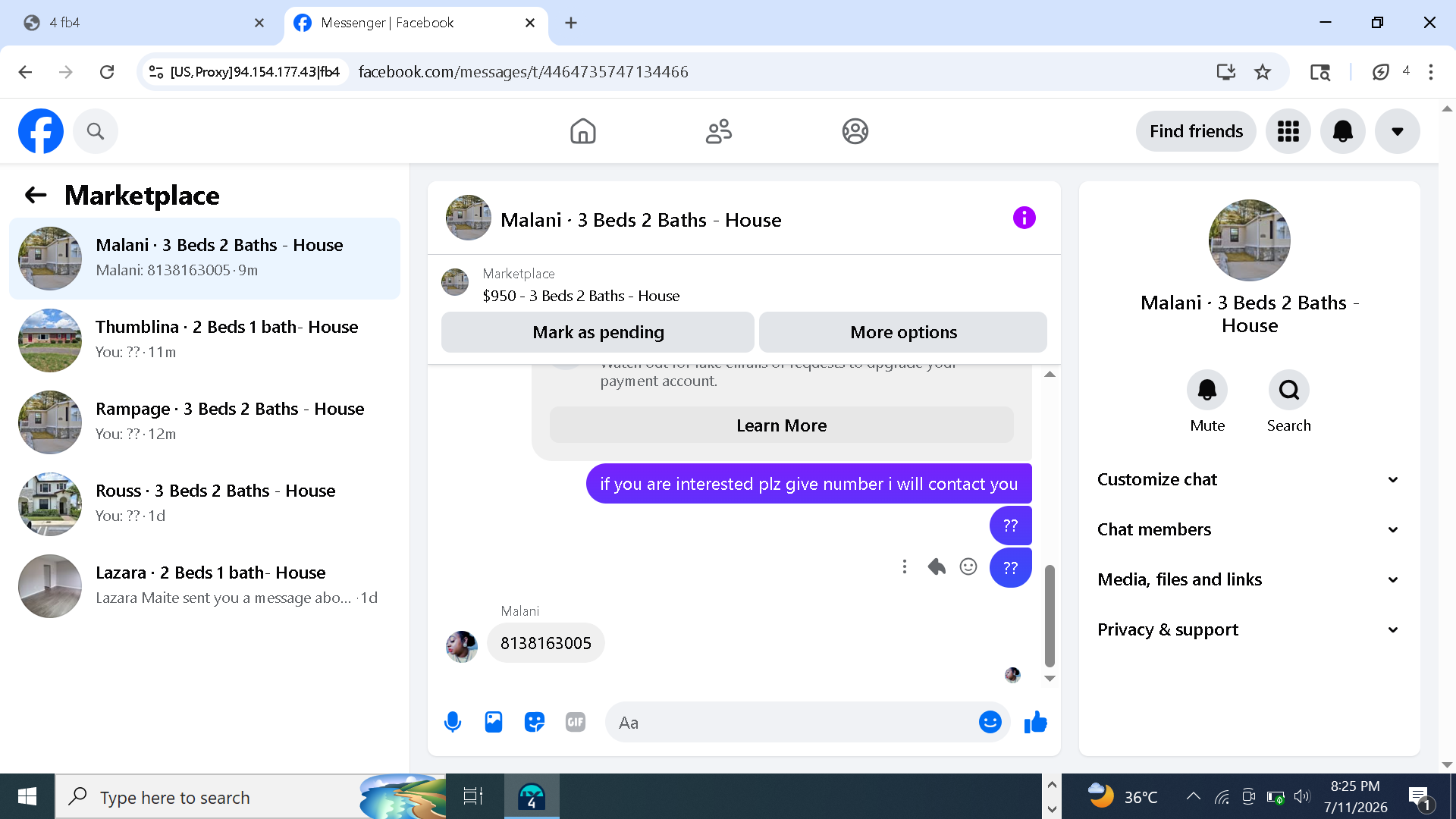Open the Malani 3 Beds 2 Baths chat
The image size is (1456, 819).
click(x=205, y=259)
